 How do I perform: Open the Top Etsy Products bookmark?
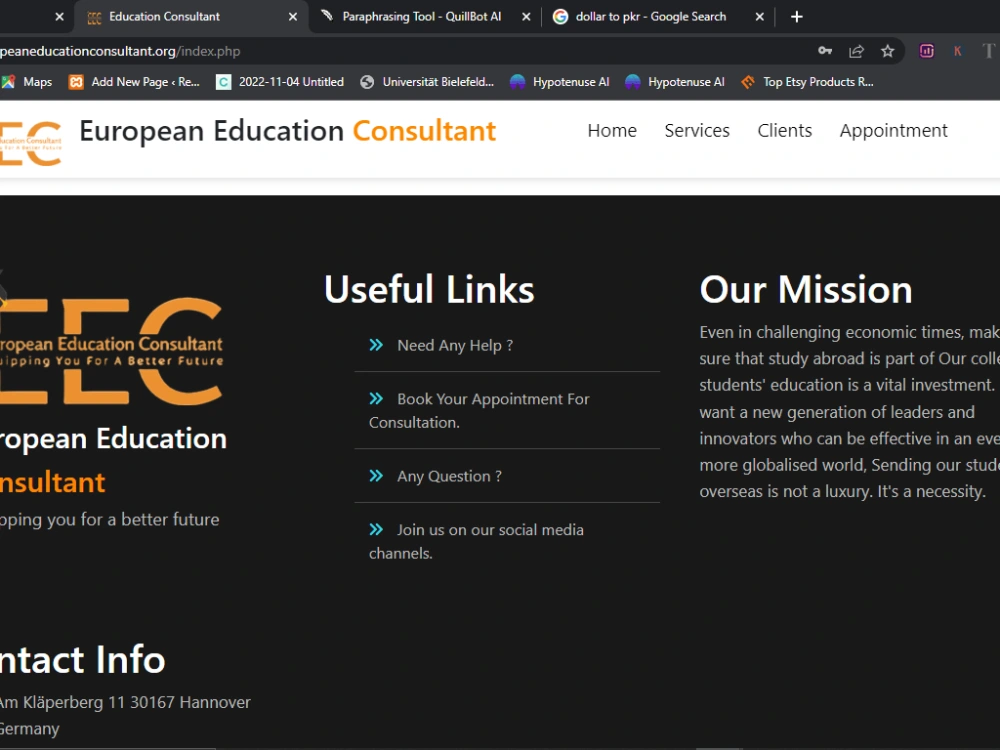pos(807,82)
